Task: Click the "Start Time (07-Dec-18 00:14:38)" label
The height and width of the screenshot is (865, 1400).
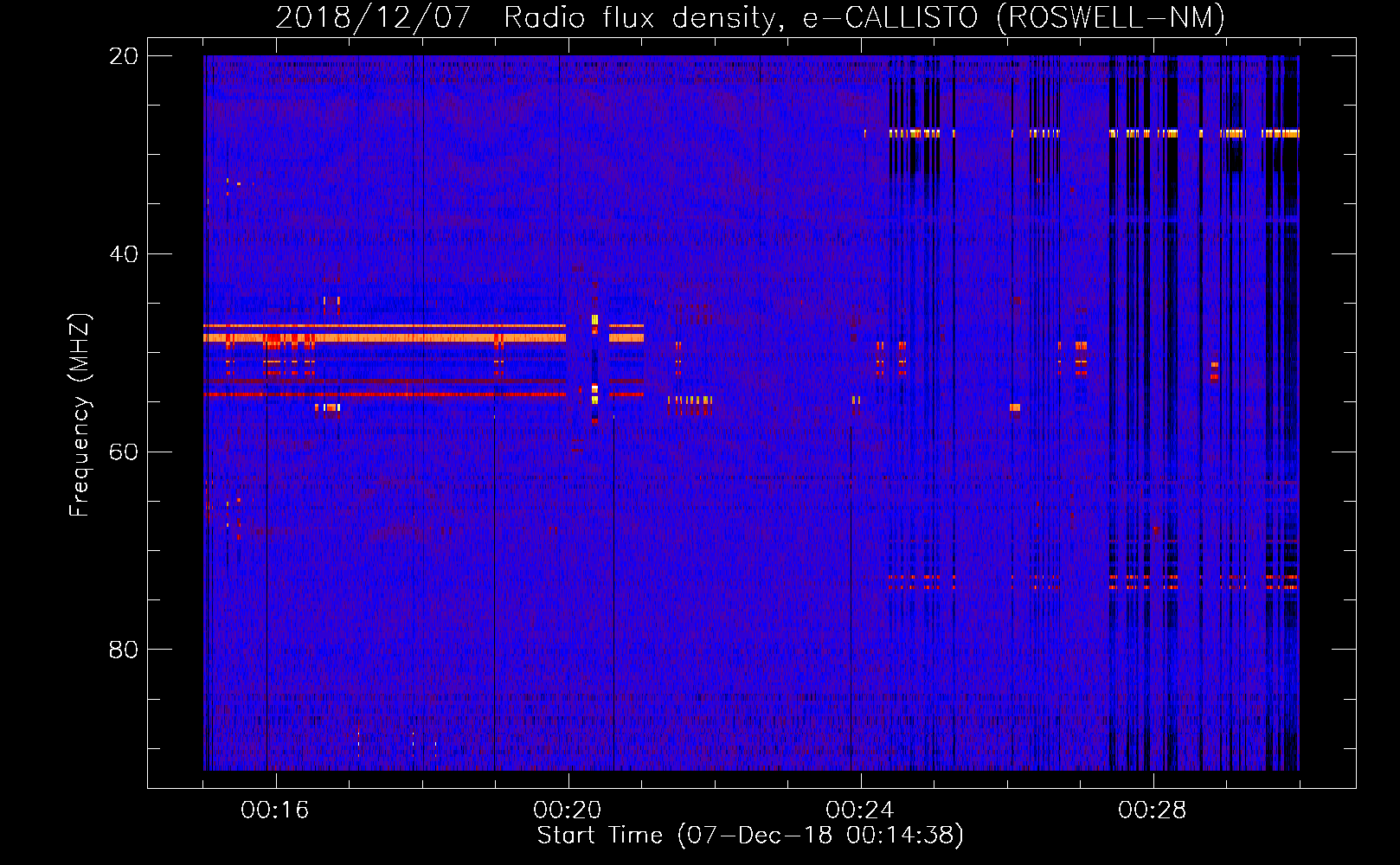Action: coord(750,836)
